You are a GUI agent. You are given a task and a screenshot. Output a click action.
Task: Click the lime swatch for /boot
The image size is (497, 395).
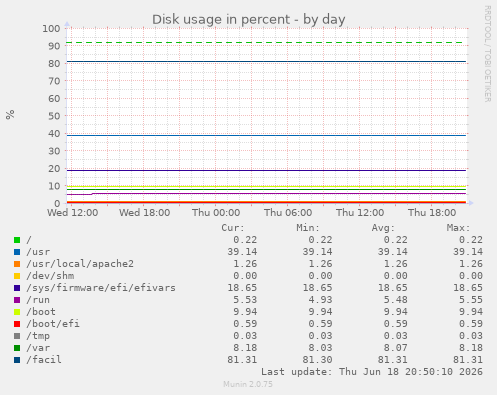tap(17, 312)
